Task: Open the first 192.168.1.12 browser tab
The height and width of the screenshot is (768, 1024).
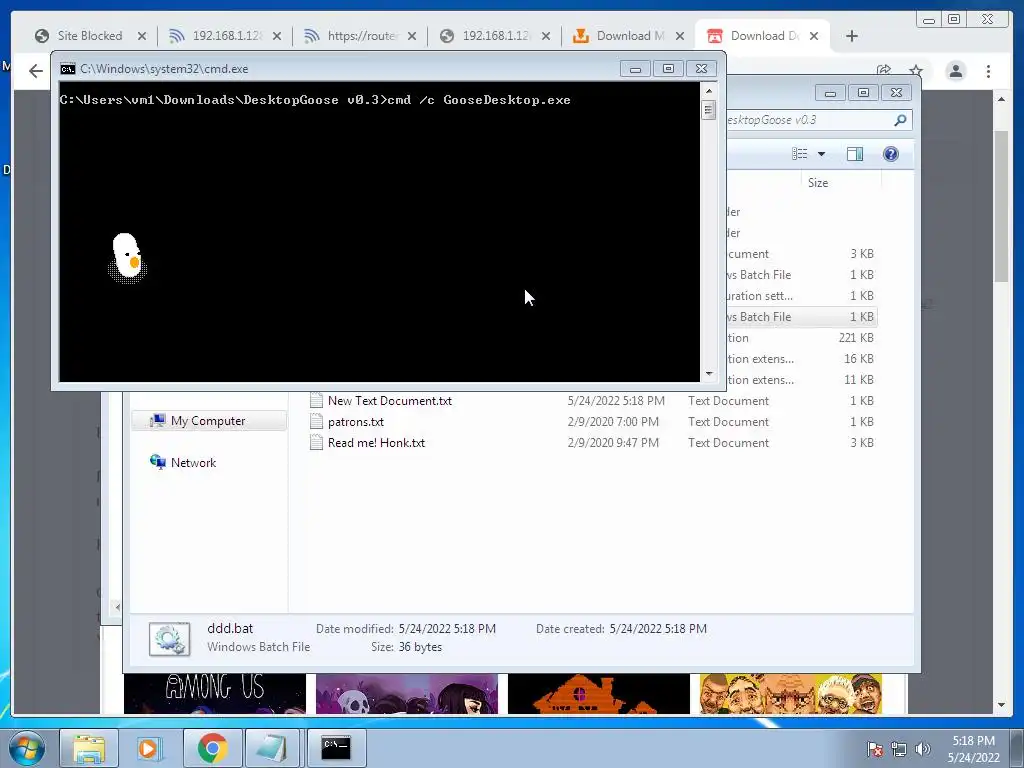Action: click(226, 36)
